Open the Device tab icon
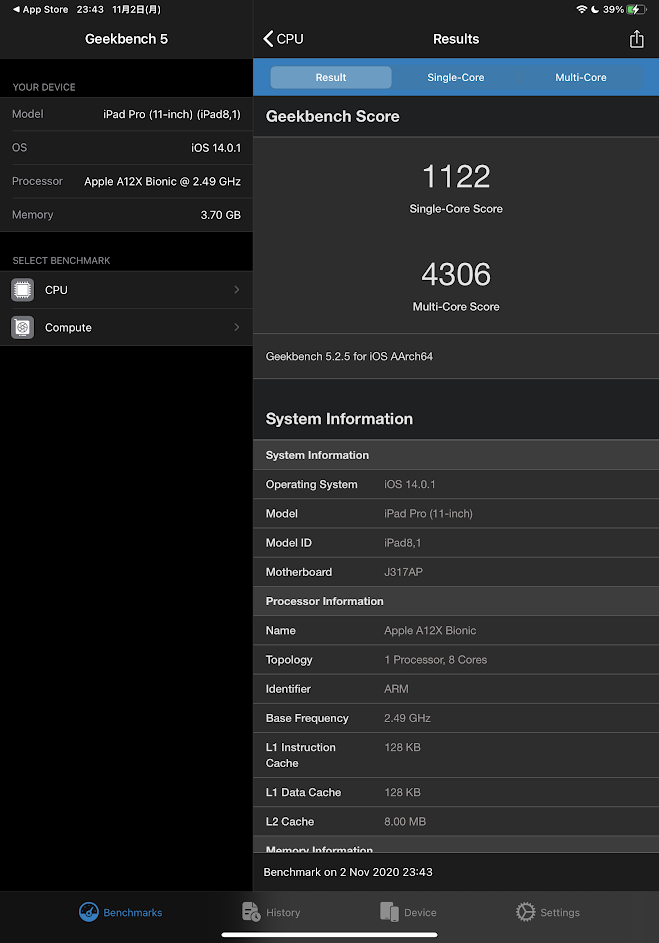This screenshot has width=659, height=943. coord(390,912)
